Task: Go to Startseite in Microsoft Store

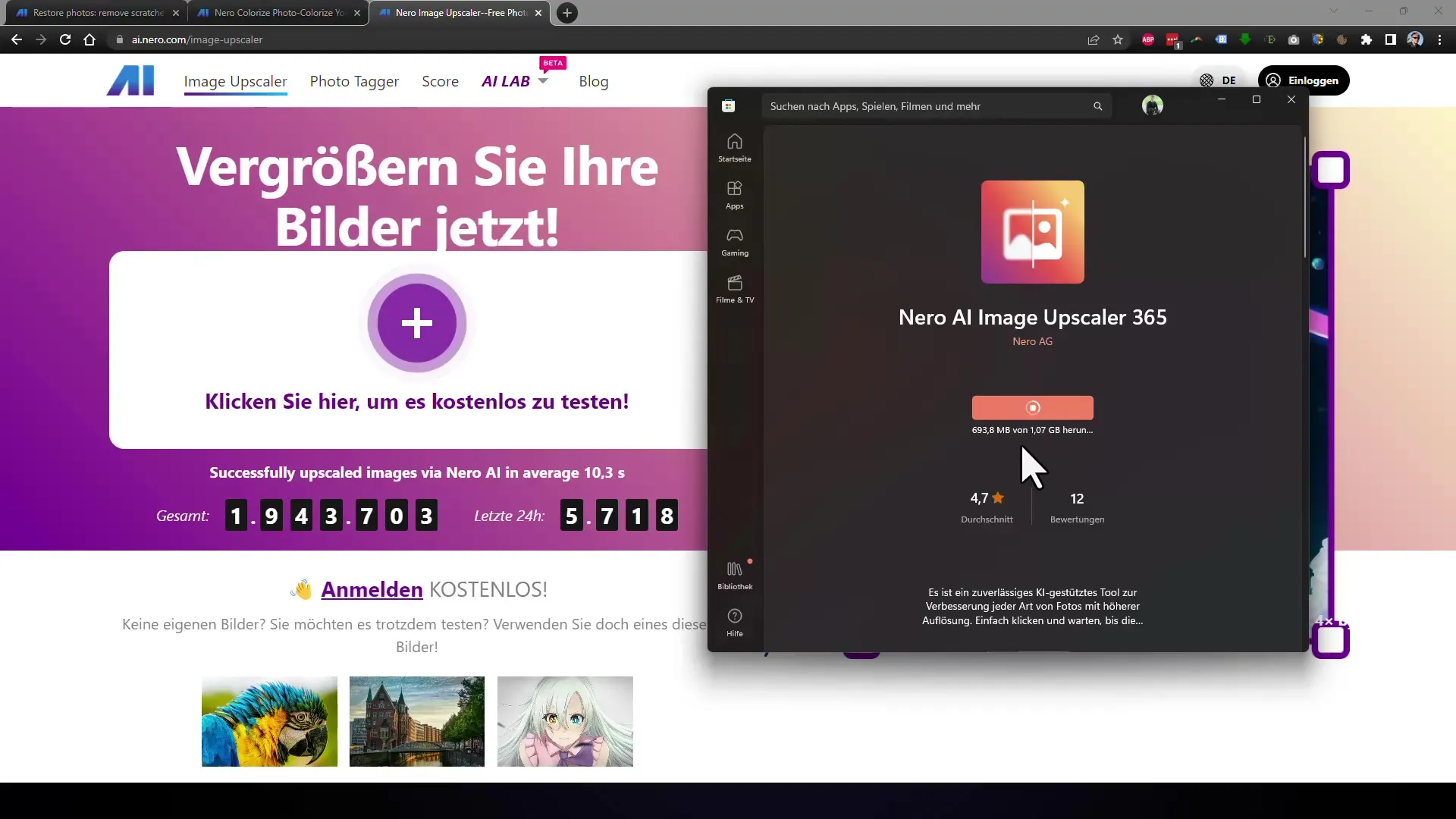Action: pos(735,148)
